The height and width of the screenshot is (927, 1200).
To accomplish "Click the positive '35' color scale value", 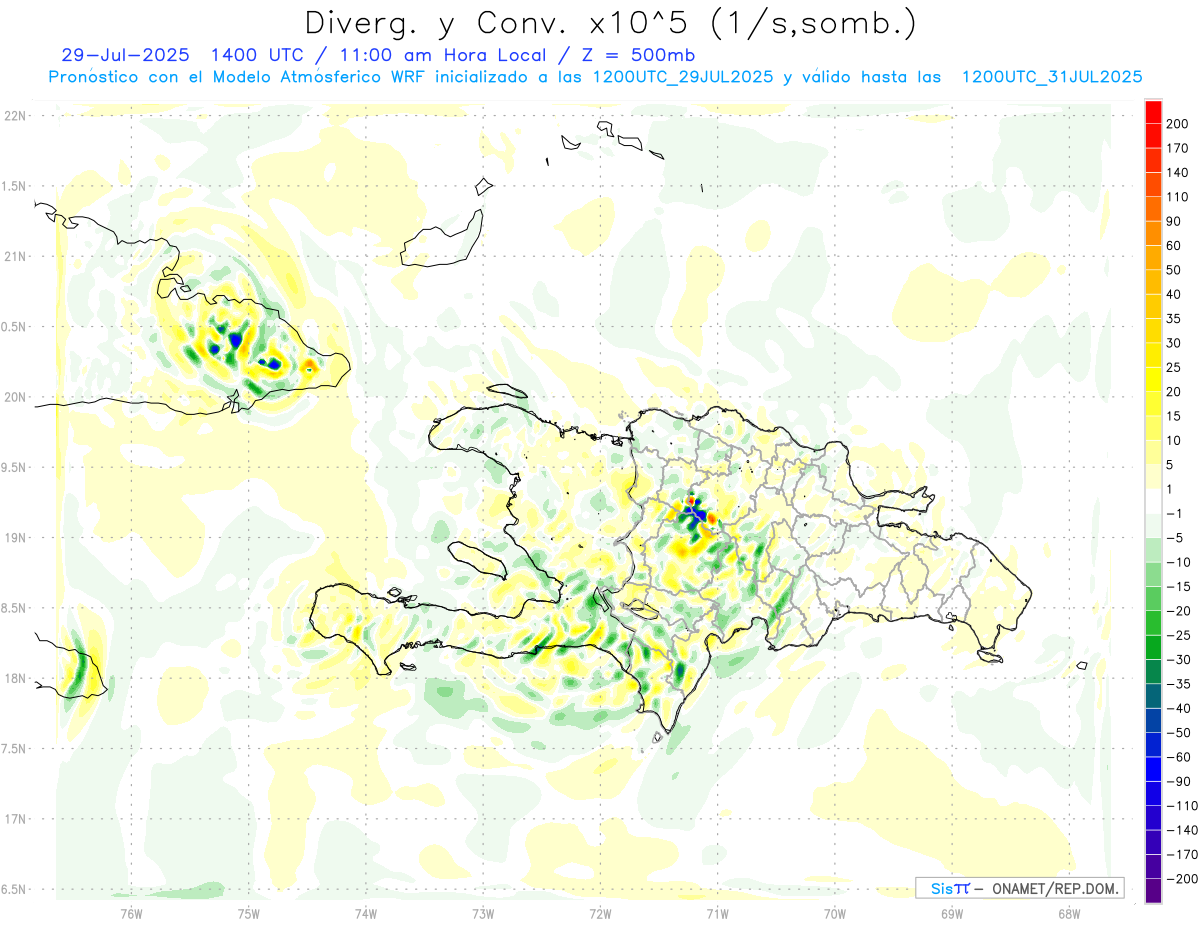I will [1174, 319].
